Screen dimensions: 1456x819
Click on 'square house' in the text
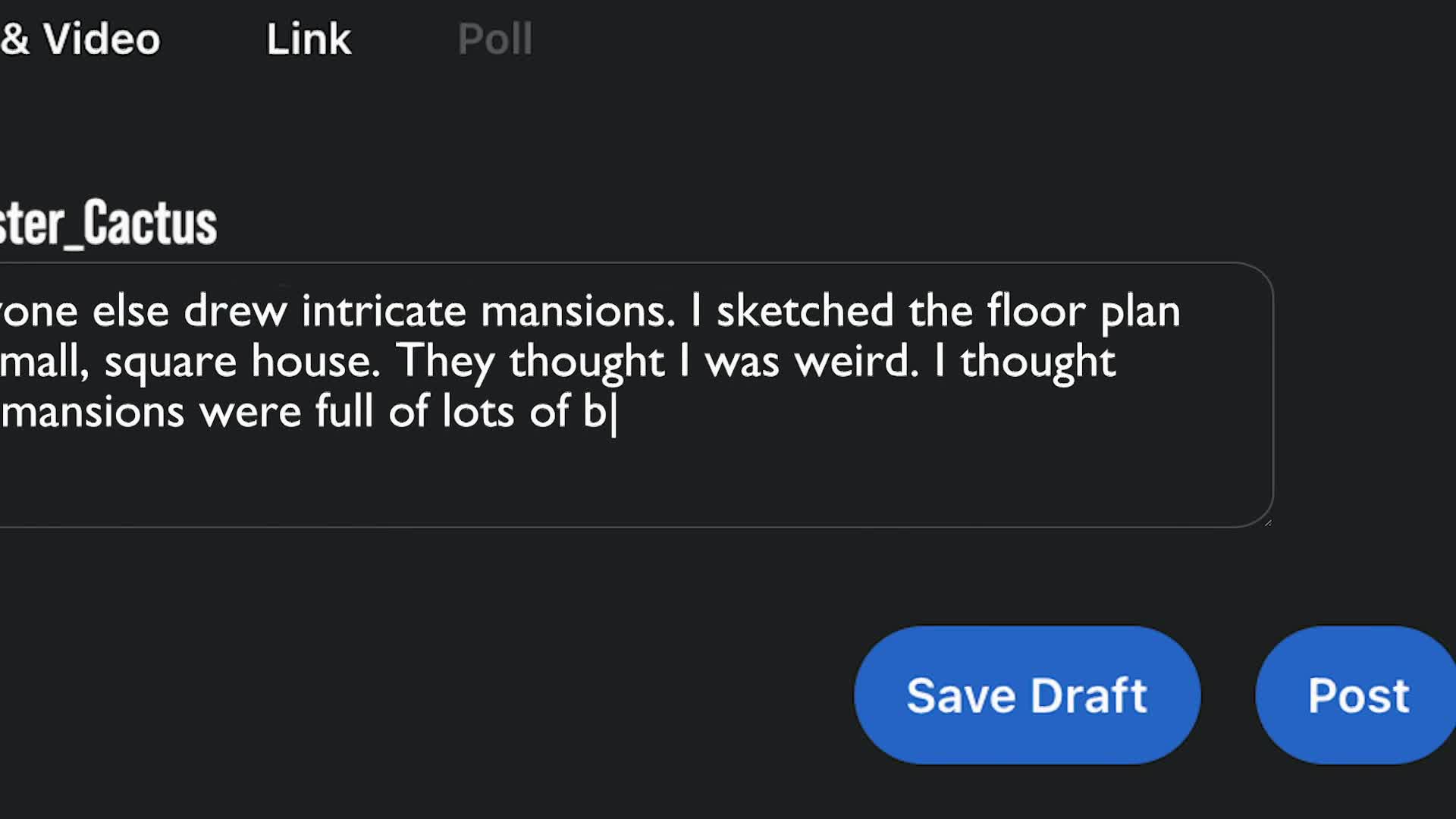coord(241,361)
